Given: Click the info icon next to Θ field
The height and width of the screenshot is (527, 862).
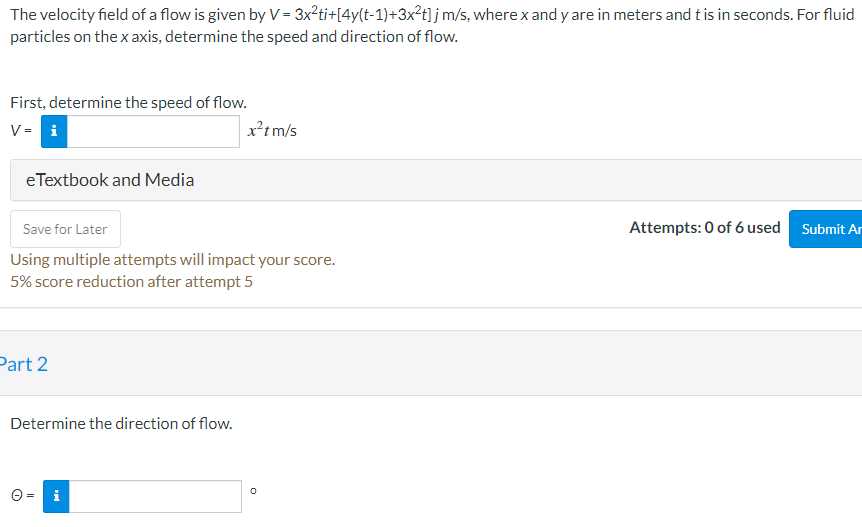Looking at the screenshot, I should [56, 496].
